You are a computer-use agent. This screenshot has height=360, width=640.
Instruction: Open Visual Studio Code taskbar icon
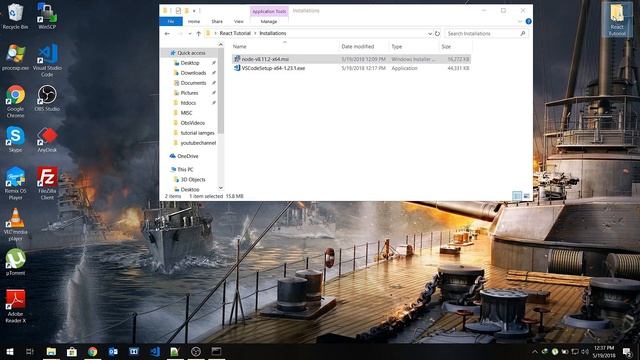pos(155,351)
